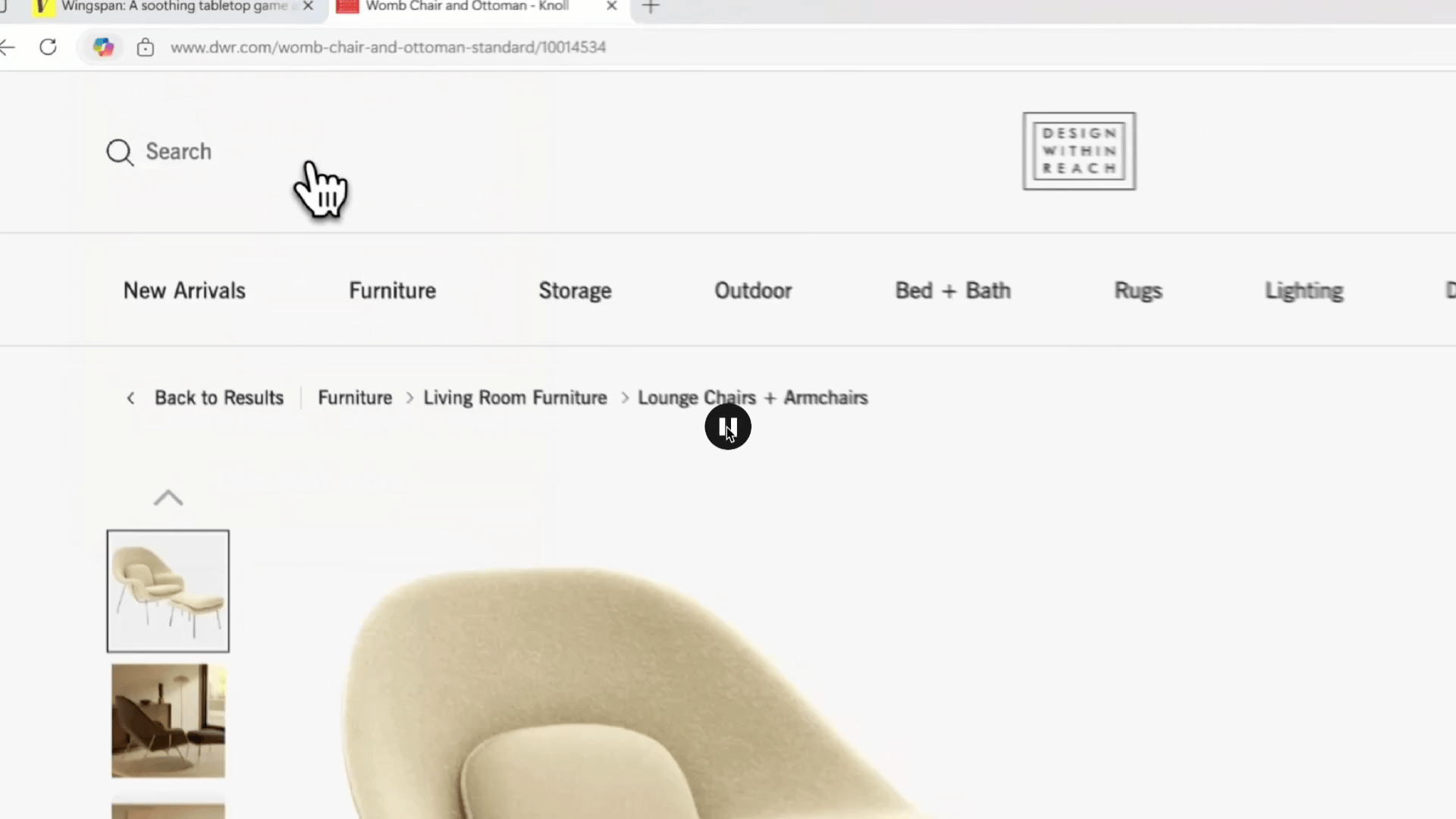
Task: Click the site info lock icon
Action: (x=145, y=48)
